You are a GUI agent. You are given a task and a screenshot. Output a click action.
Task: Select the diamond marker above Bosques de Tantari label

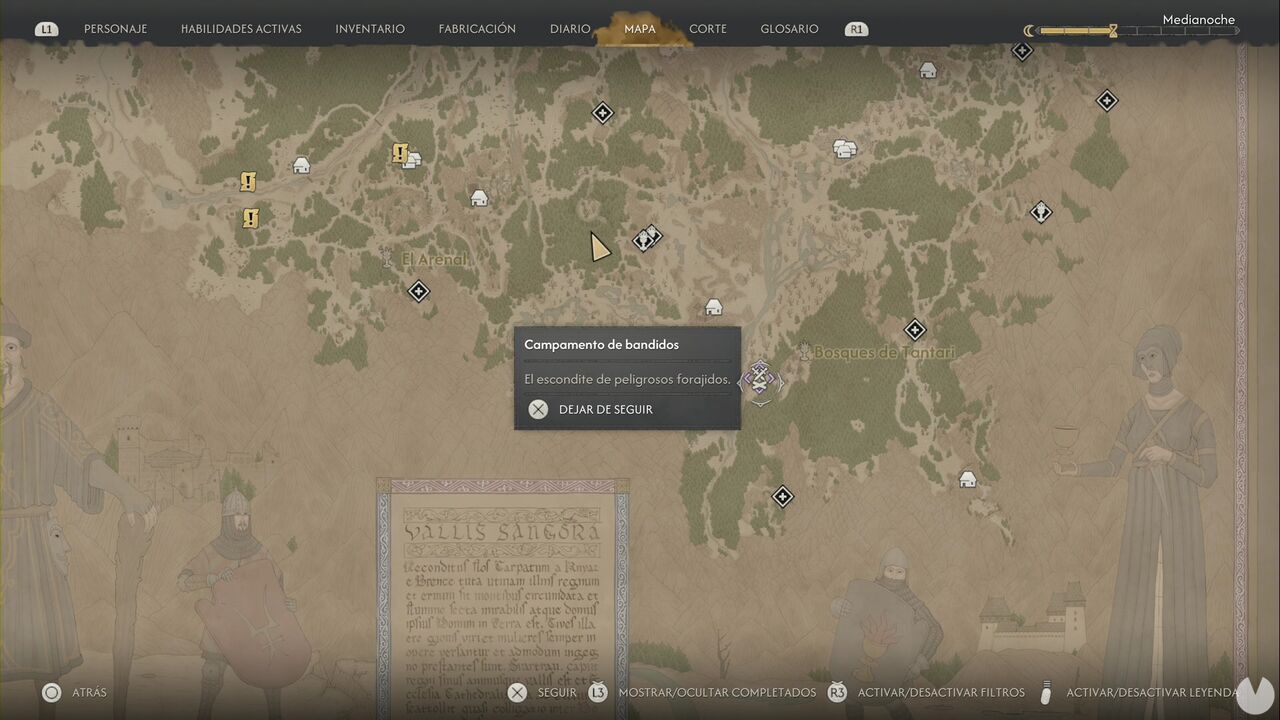point(915,330)
